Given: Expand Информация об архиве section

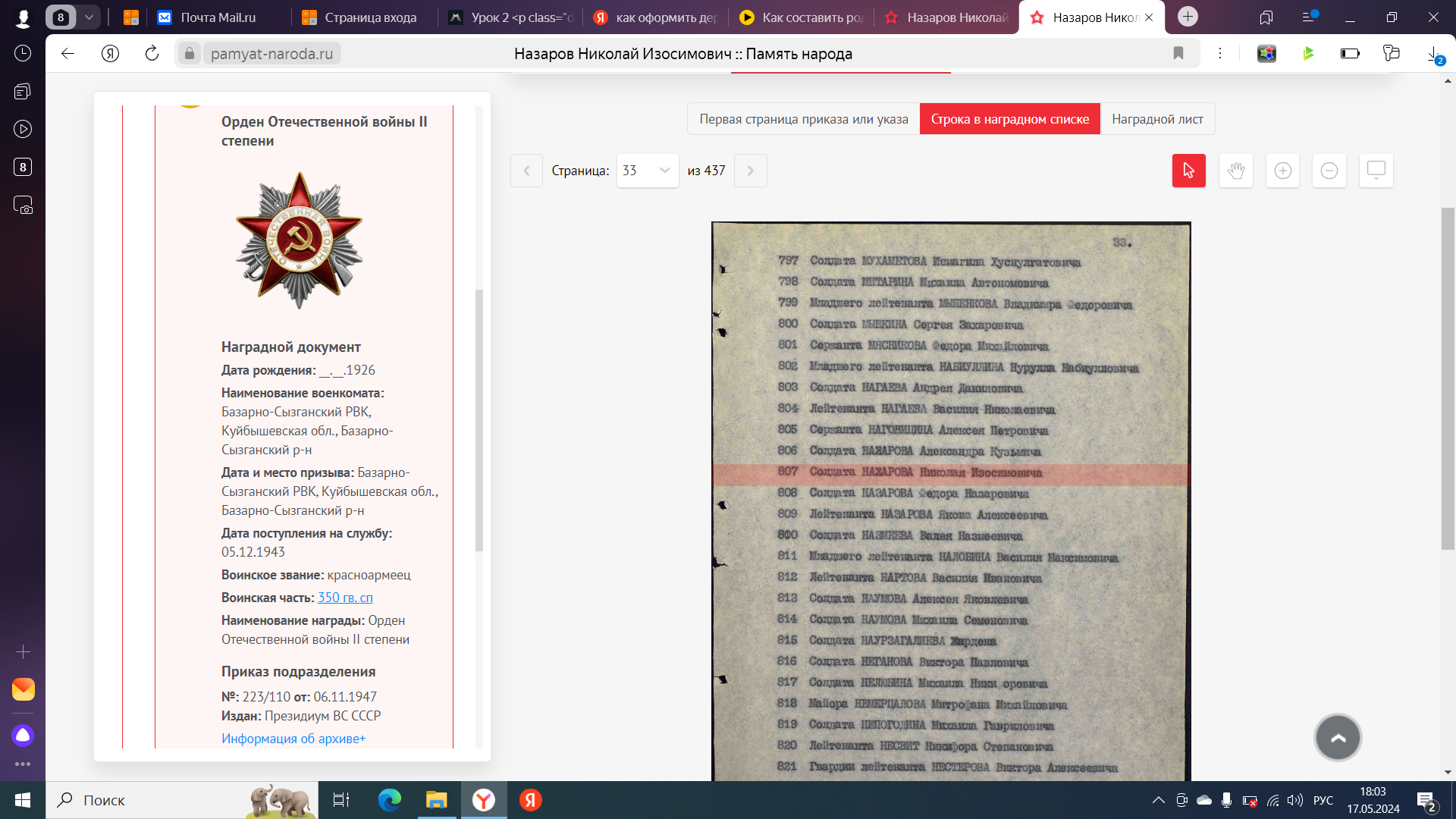Looking at the screenshot, I should [x=293, y=739].
